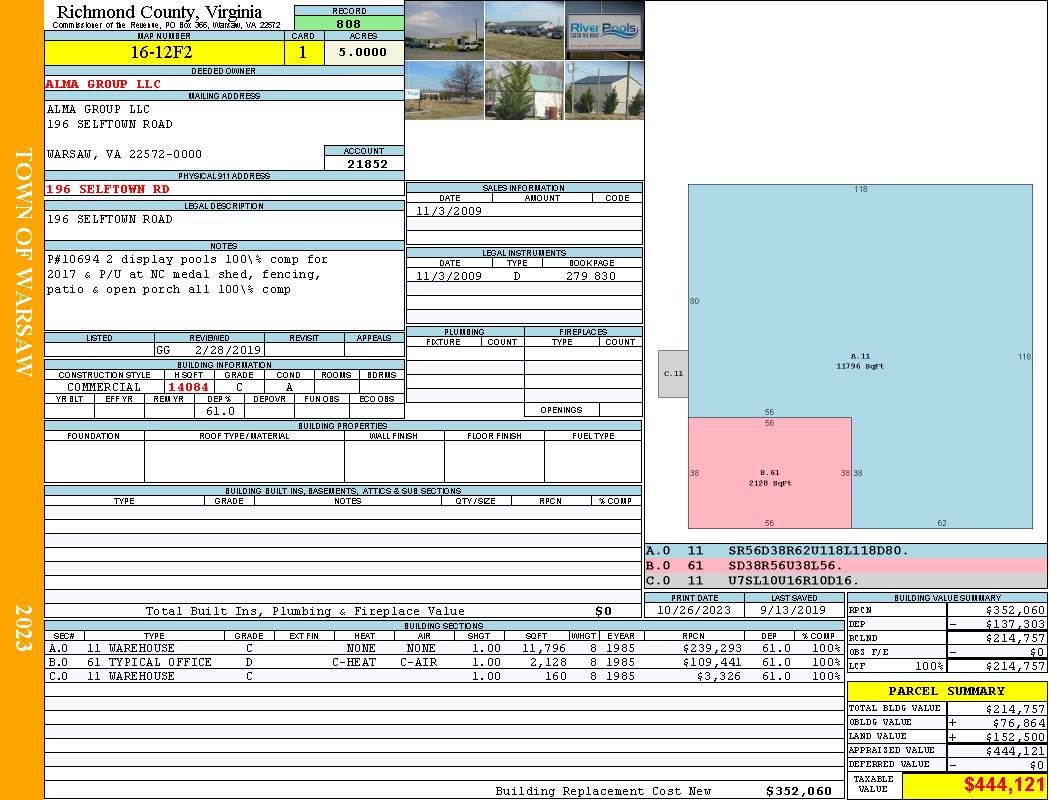Open the dark-roof building photo thumbnail
The width and height of the screenshot is (1050, 800).
coord(605,90)
